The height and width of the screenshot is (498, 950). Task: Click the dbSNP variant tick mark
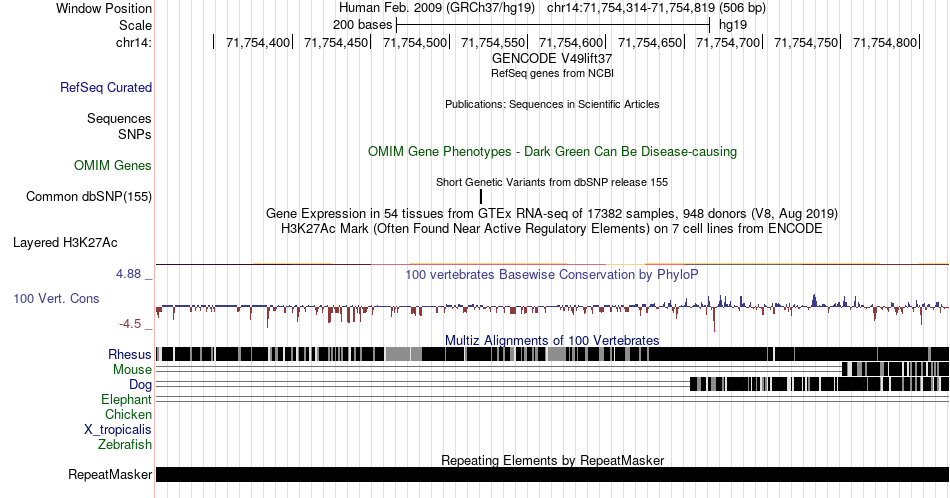[x=481, y=196]
